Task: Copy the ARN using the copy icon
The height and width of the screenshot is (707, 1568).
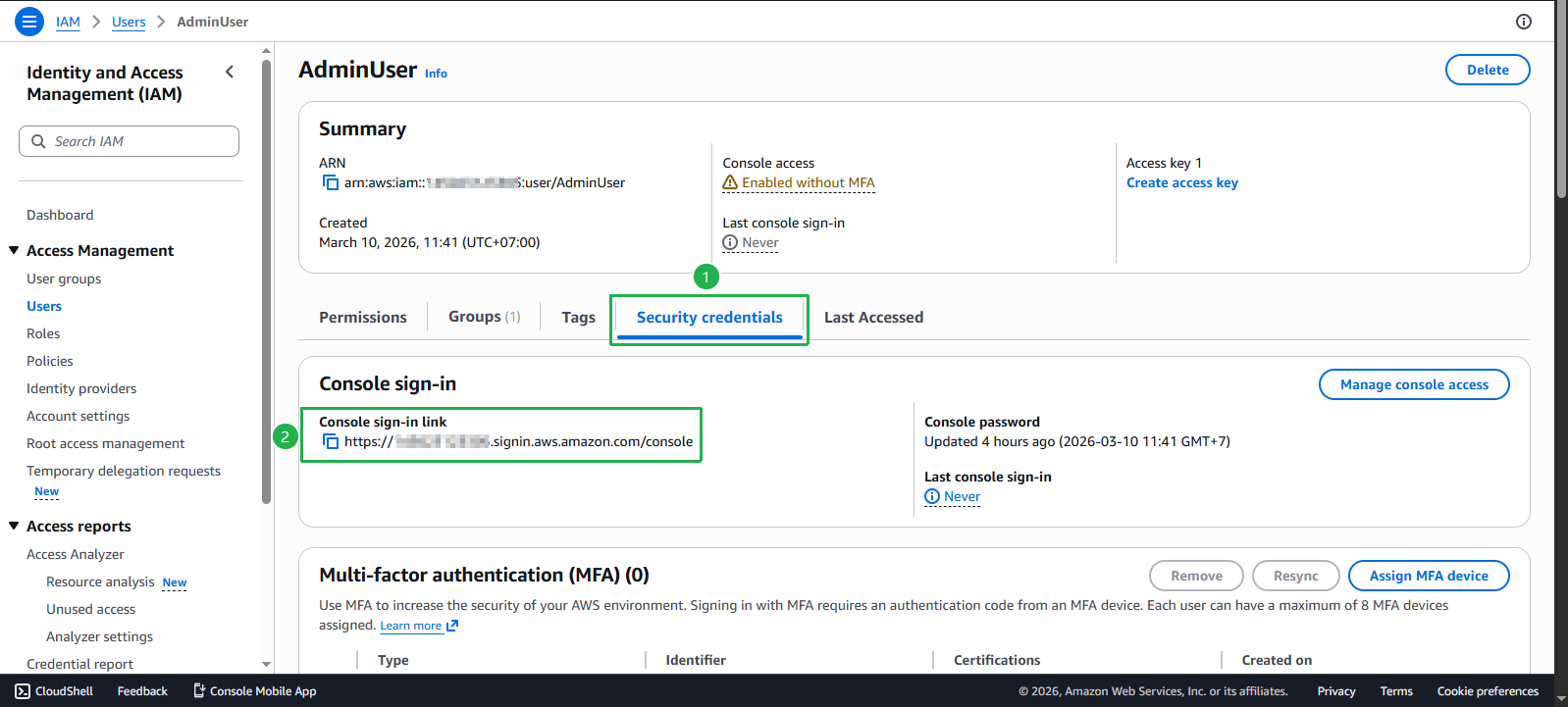Action: (x=331, y=182)
